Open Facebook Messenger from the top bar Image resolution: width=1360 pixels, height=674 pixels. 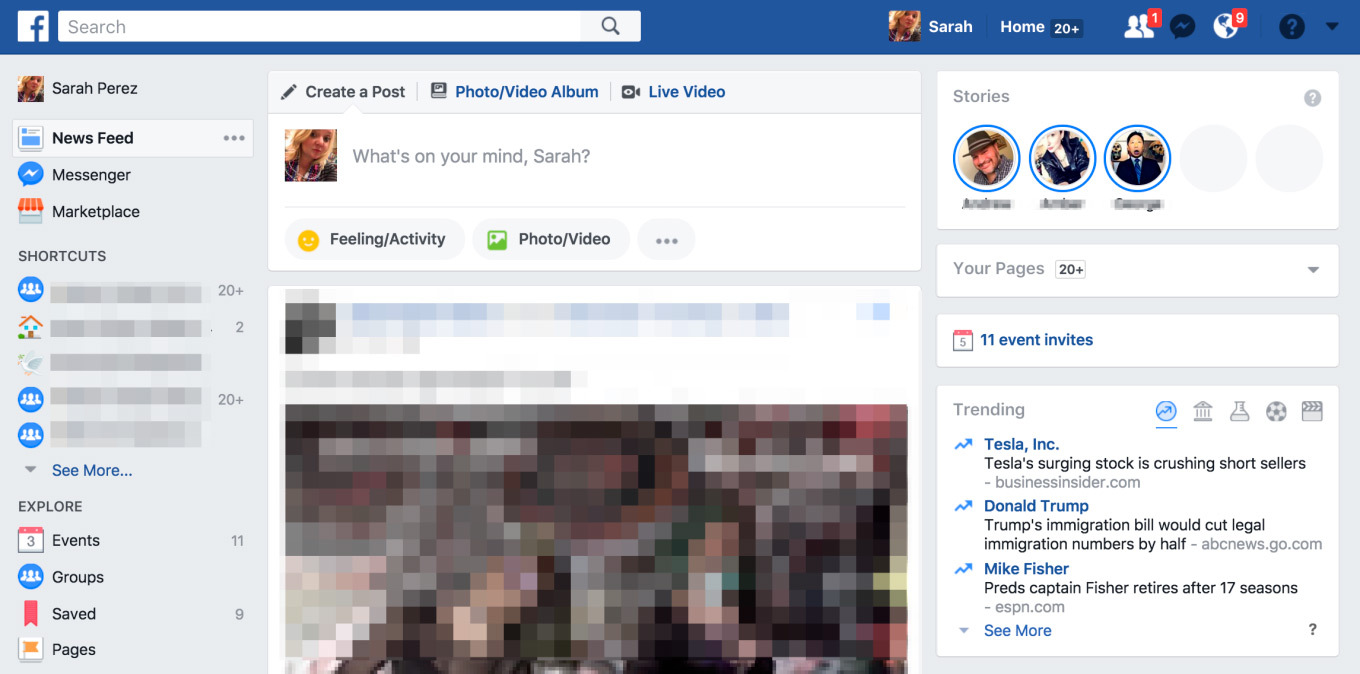pyautogui.click(x=1182, y=26)
